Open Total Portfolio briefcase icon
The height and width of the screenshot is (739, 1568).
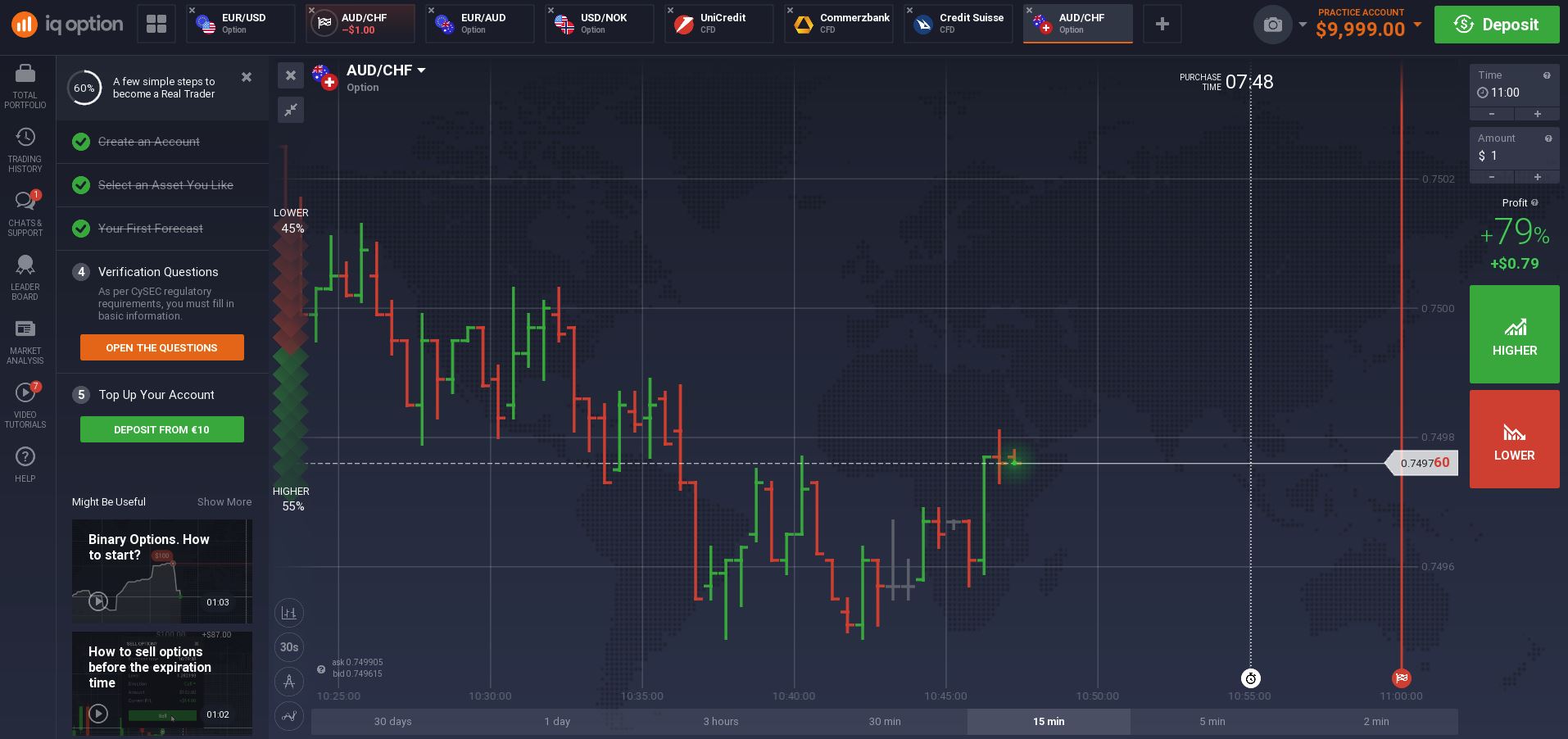(25, 75)
